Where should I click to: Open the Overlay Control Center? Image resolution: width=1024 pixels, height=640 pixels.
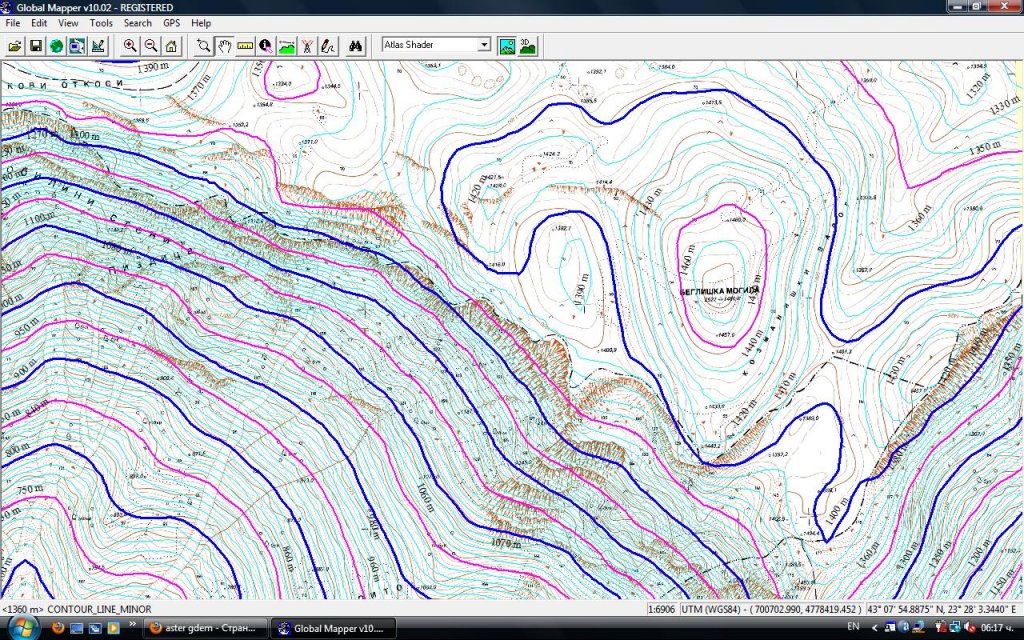click(77, 46)
